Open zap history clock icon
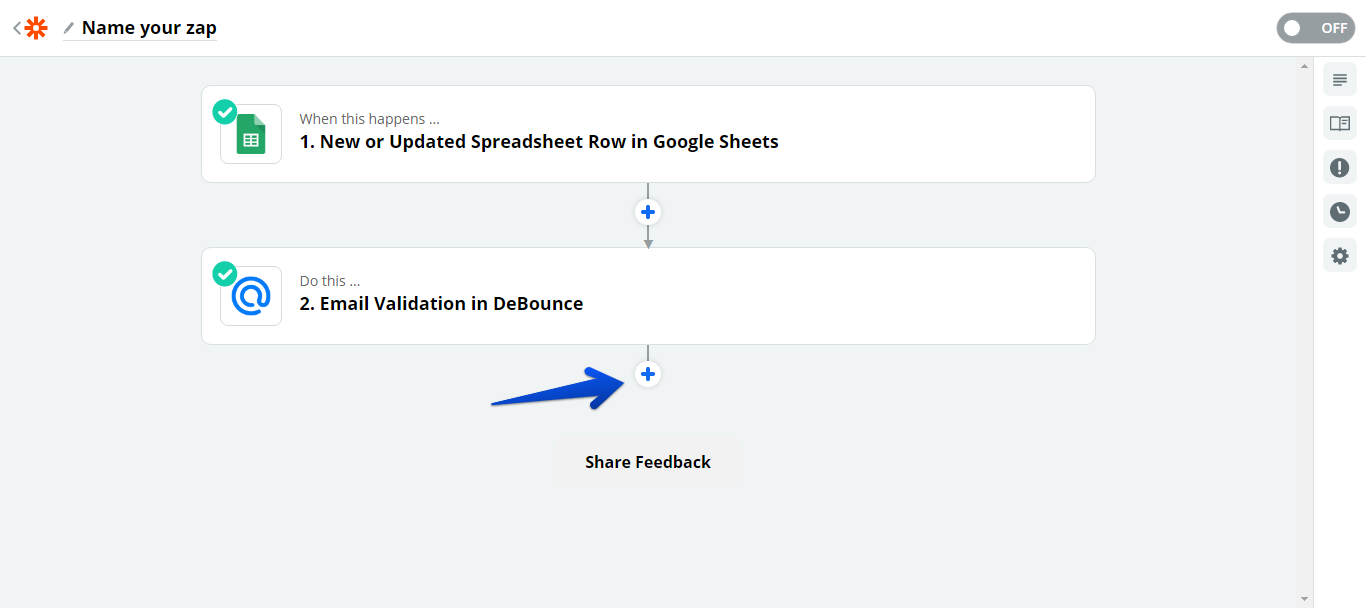This screenshot has height=608, width=1366. pyautogui.click(x=1339, y=211)
